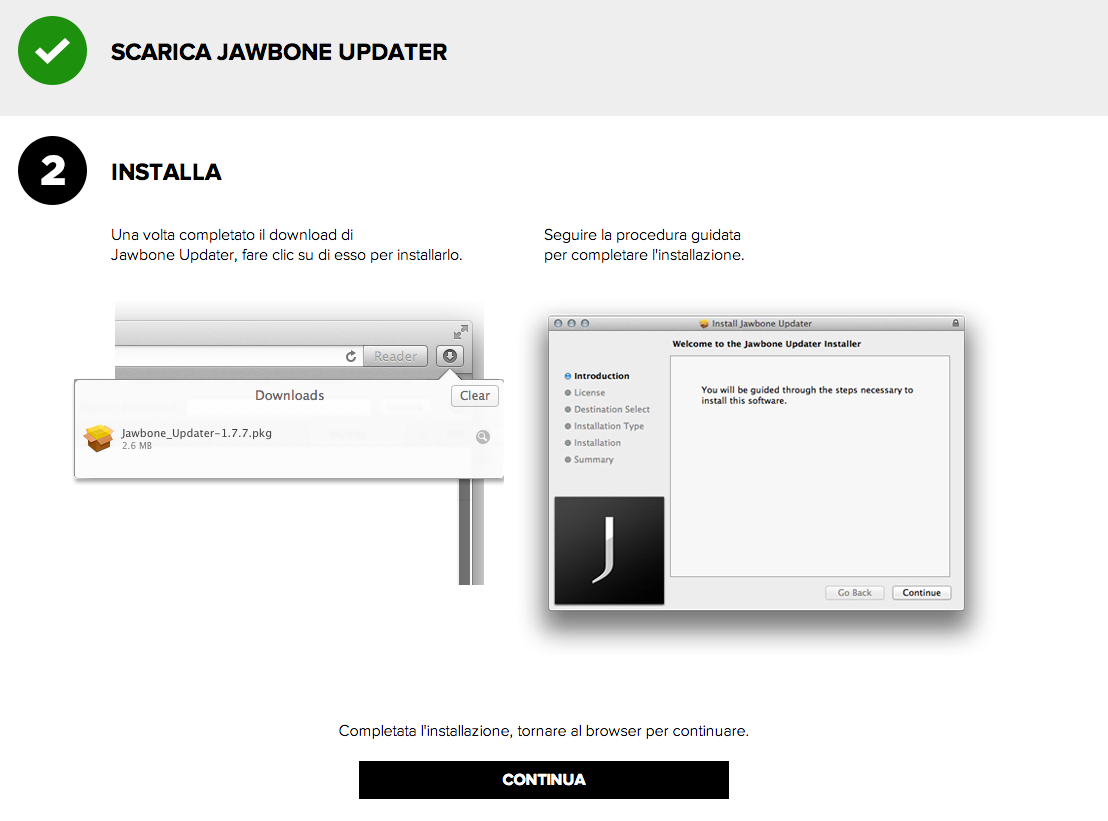The height and width of the screenshot is (821, 1108).
Task: Click 'Install Jawbone Updater' window title
Action: click(762, 324)
